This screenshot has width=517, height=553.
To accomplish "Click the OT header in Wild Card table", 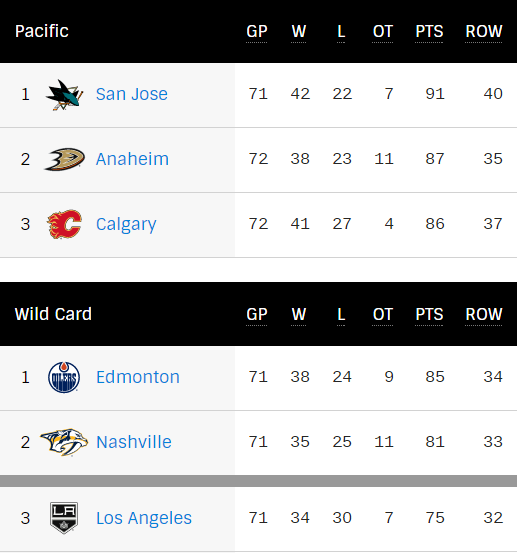I will tap(383, 315).
